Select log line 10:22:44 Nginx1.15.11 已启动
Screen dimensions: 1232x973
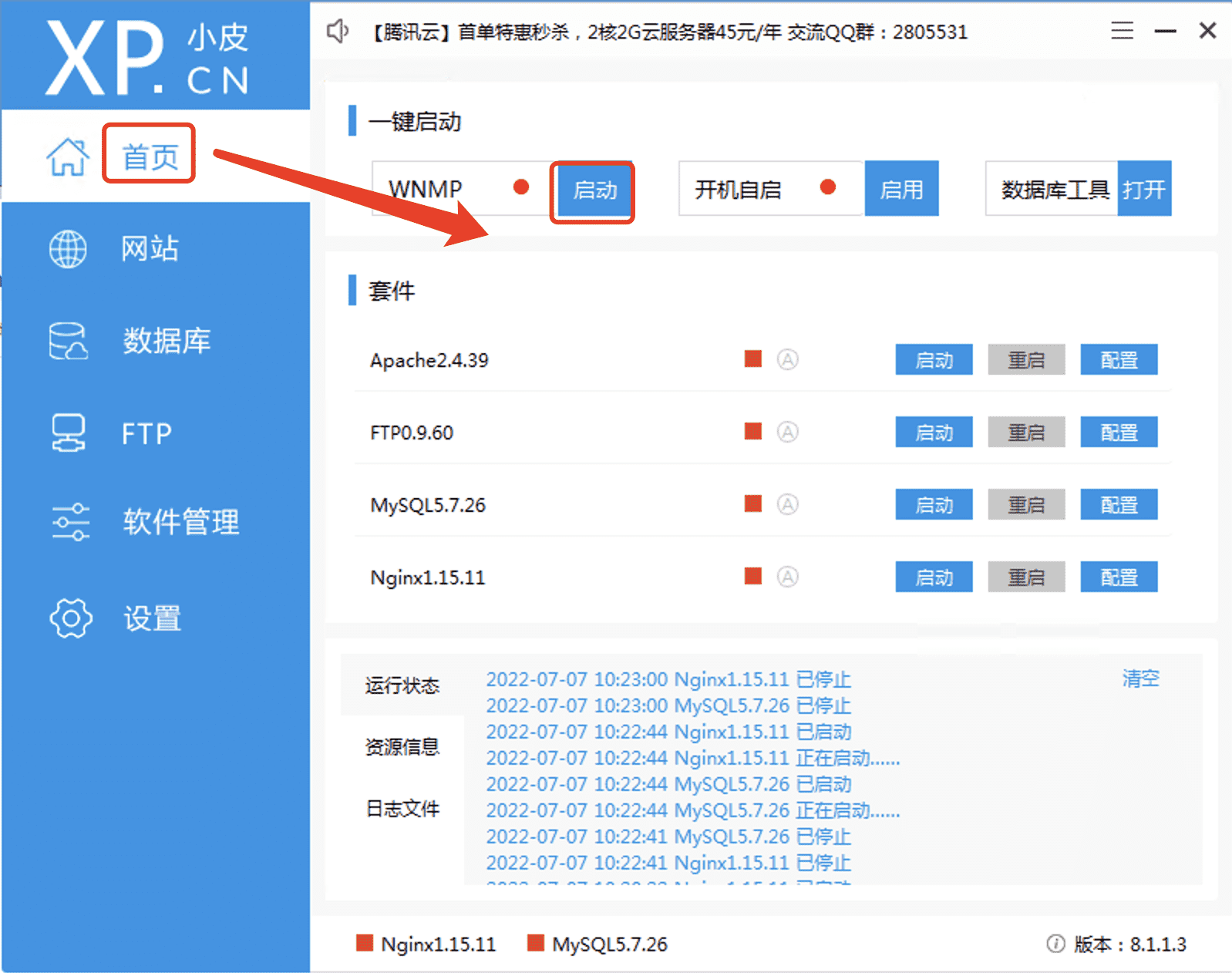pyautogui.click(x=668, y=732)
